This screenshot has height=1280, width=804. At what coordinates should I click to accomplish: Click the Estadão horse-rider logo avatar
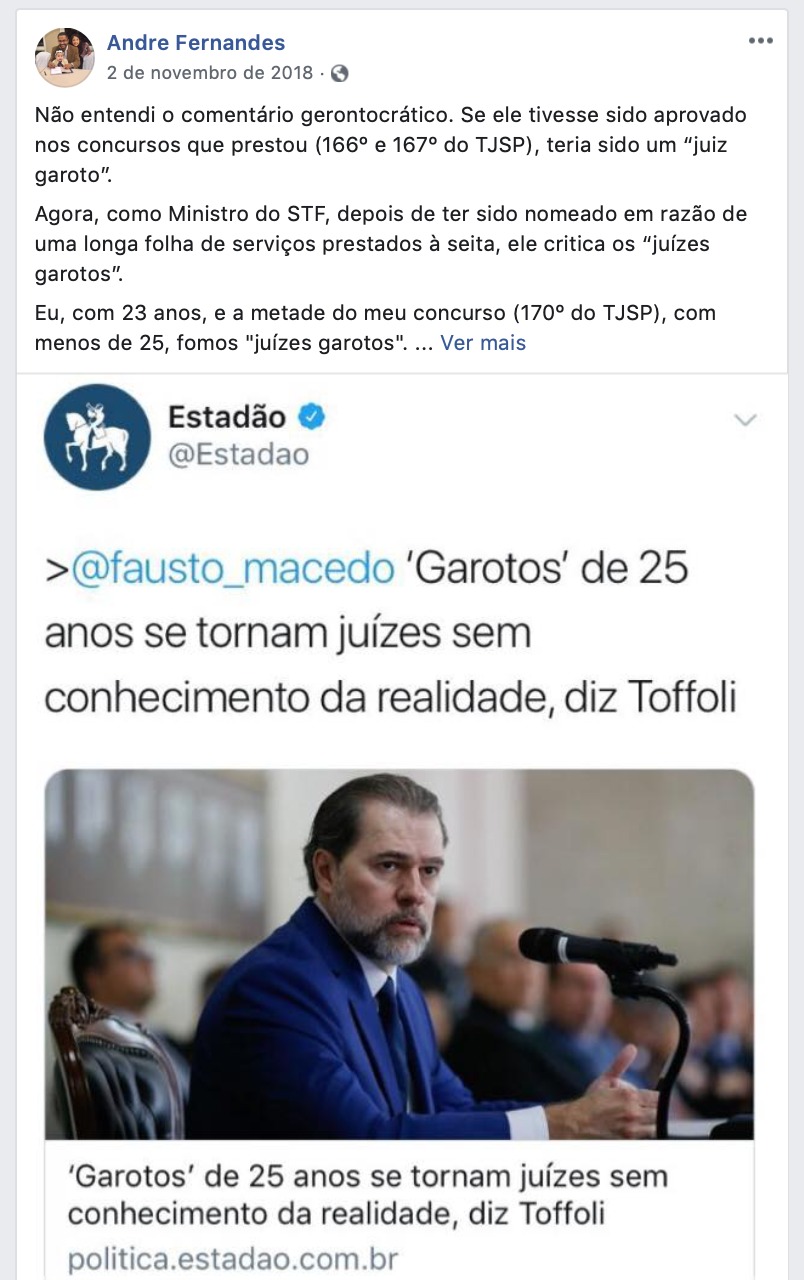[x=97, y=437]
